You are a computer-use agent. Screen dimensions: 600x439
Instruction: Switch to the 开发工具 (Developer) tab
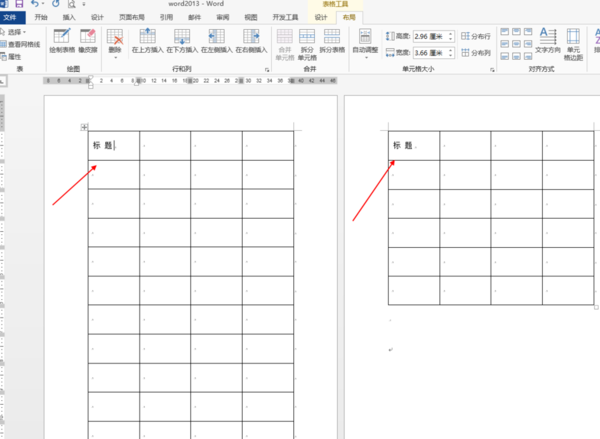285,17
